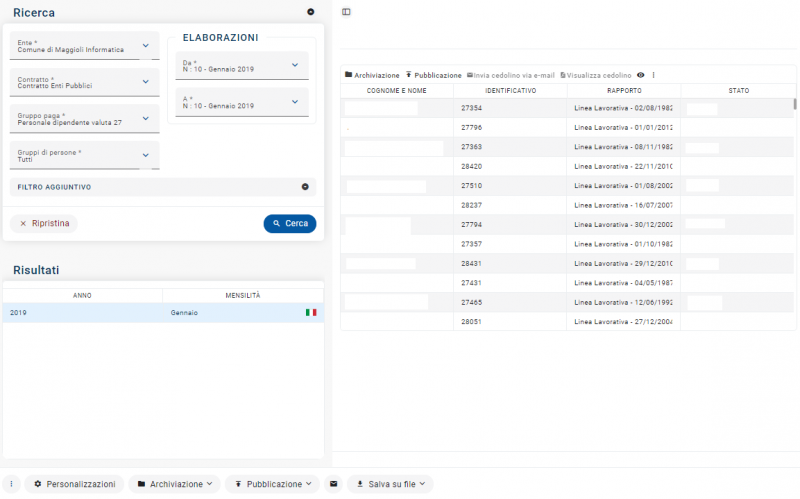Select the 2019 Gennaio result row
Viewport: 800px width, 499px height.
coord(163,313)
